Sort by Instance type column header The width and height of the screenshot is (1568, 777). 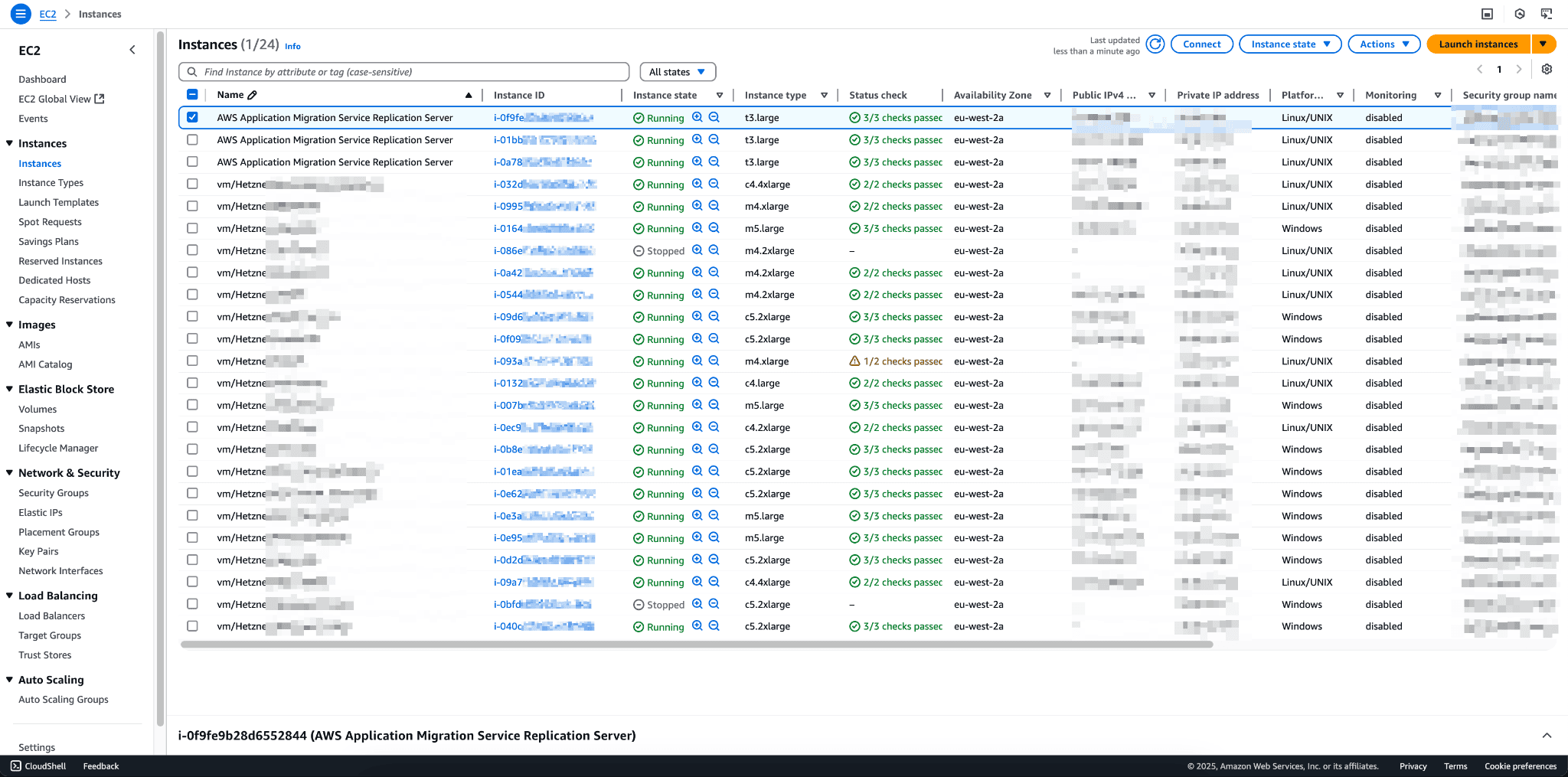(x=776, y=95)
